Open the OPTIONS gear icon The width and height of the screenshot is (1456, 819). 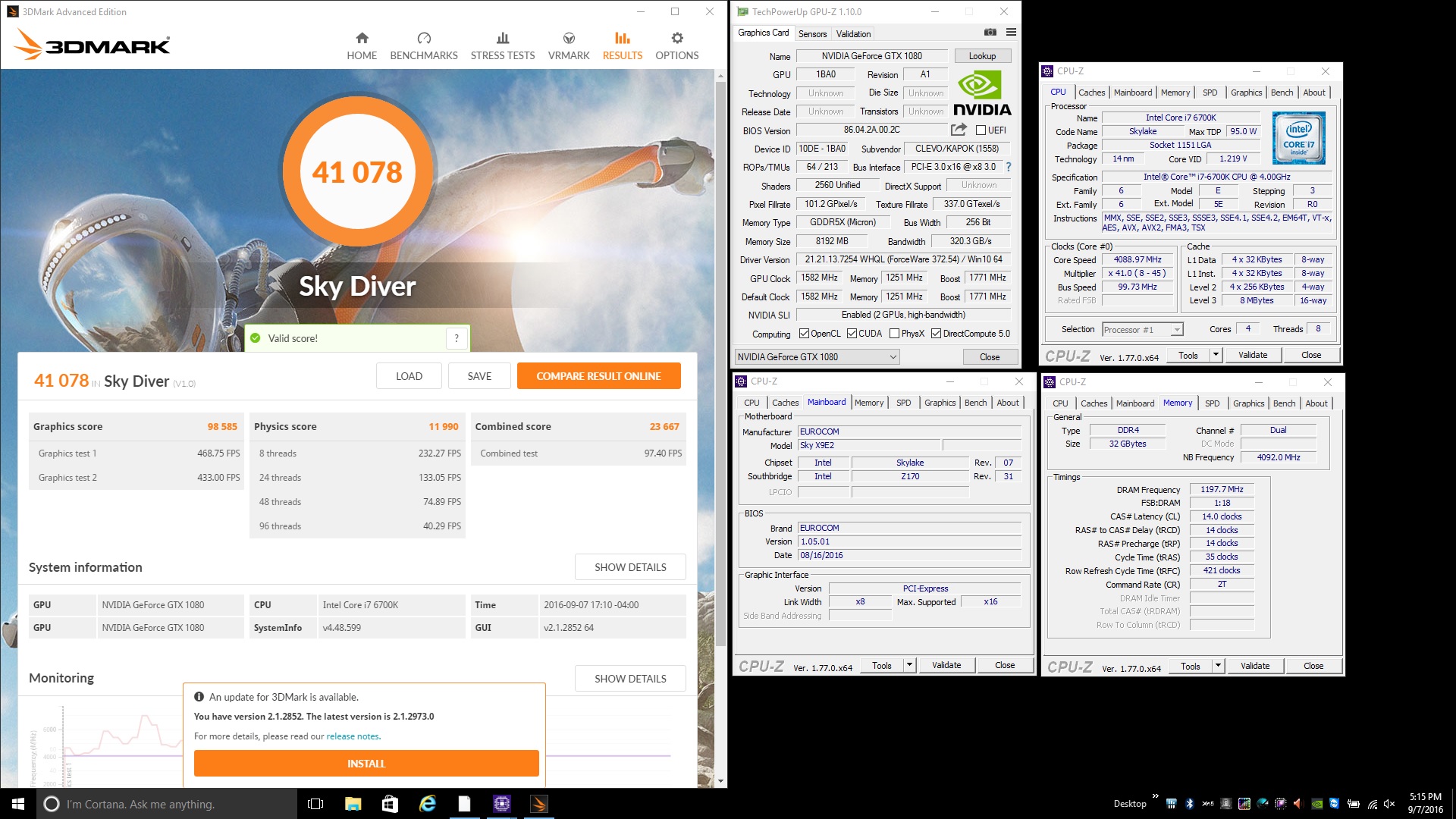[677, 38]
